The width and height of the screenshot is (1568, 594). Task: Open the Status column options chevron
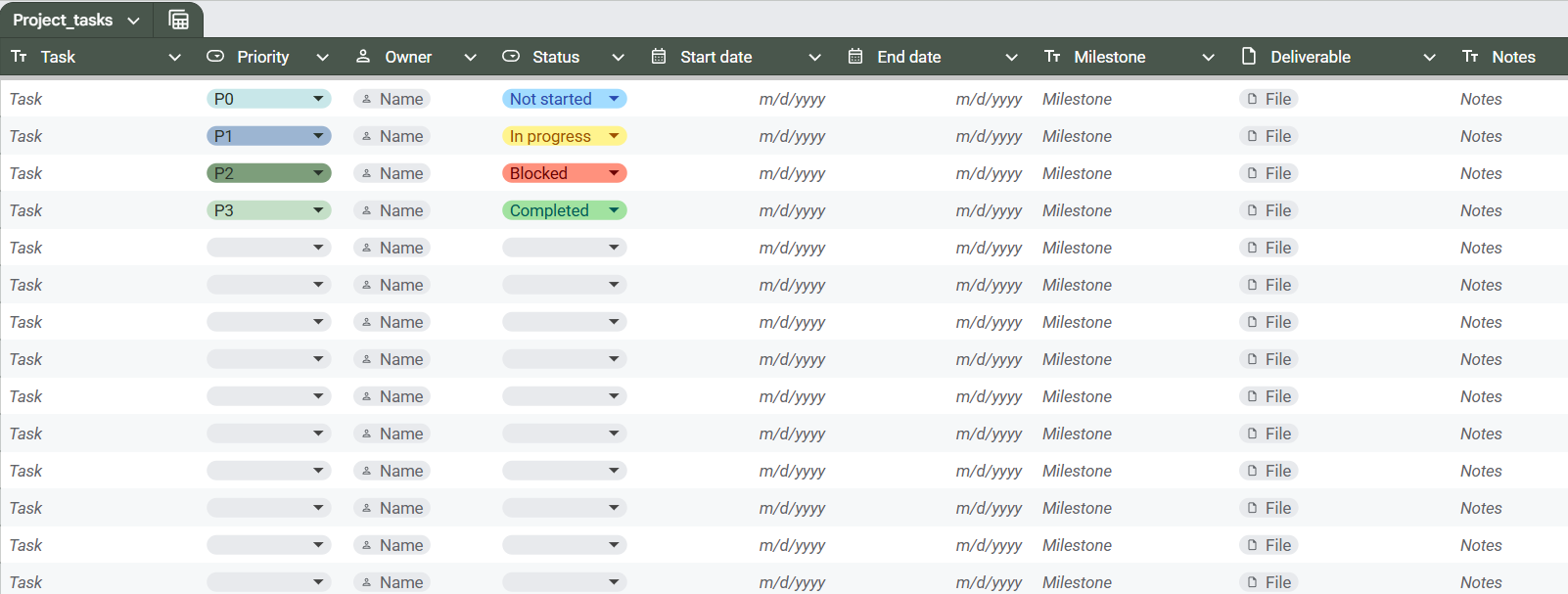tap(619, 58)
